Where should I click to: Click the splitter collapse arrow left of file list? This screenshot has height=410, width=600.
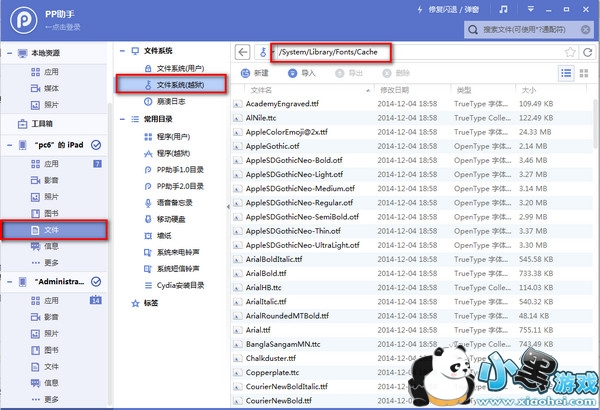(228, 207)
